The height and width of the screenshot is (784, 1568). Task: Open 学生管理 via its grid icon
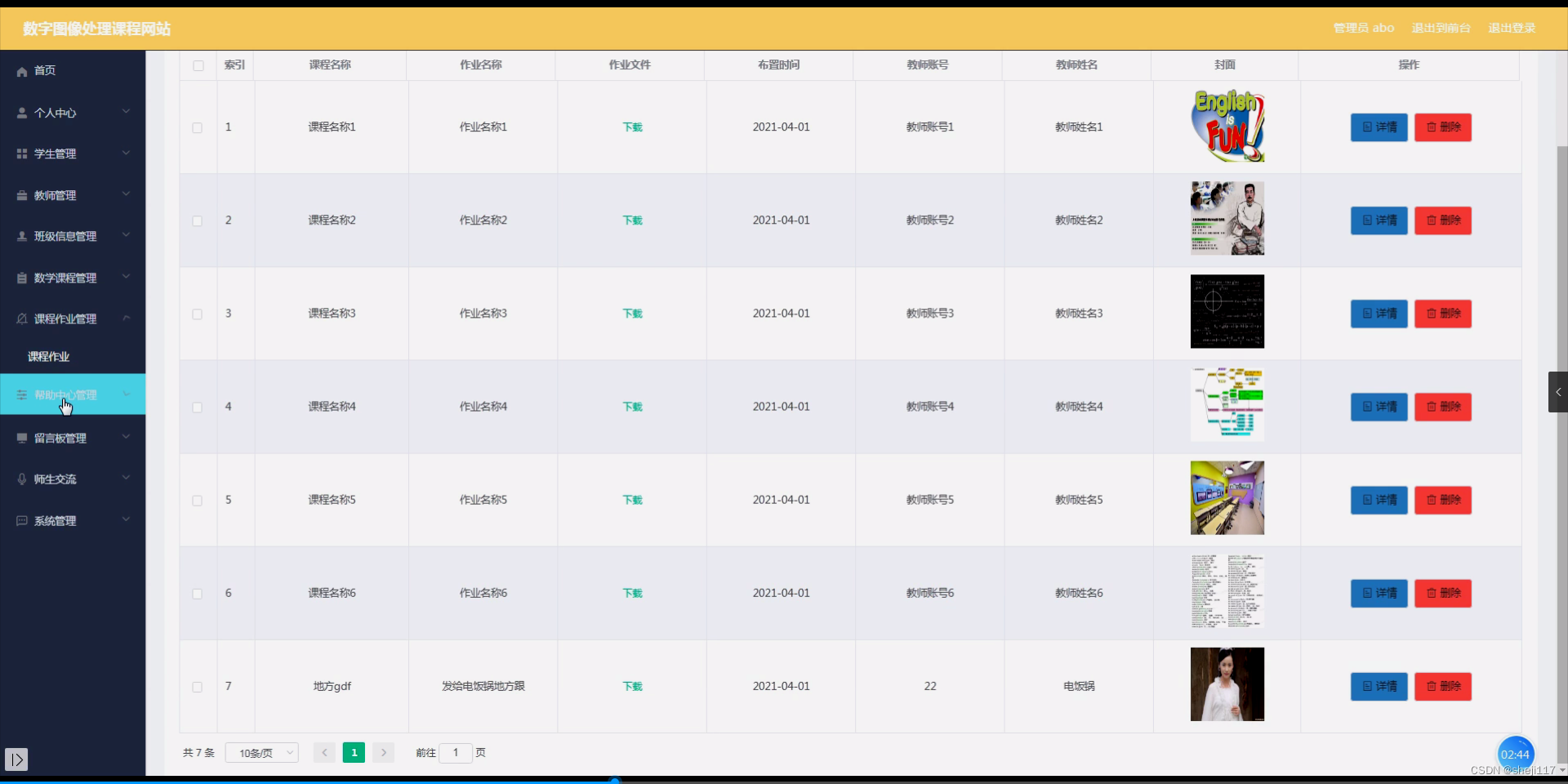pyautogui.click(x=21, y=154)
